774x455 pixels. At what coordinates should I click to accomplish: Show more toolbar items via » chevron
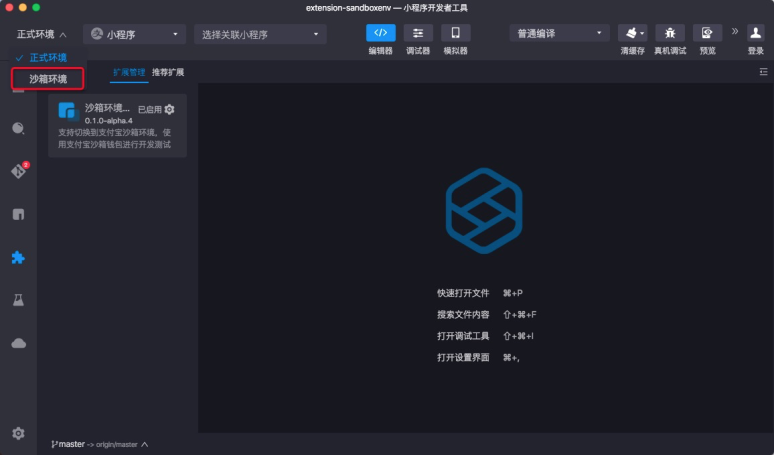(x=735, y=32)
